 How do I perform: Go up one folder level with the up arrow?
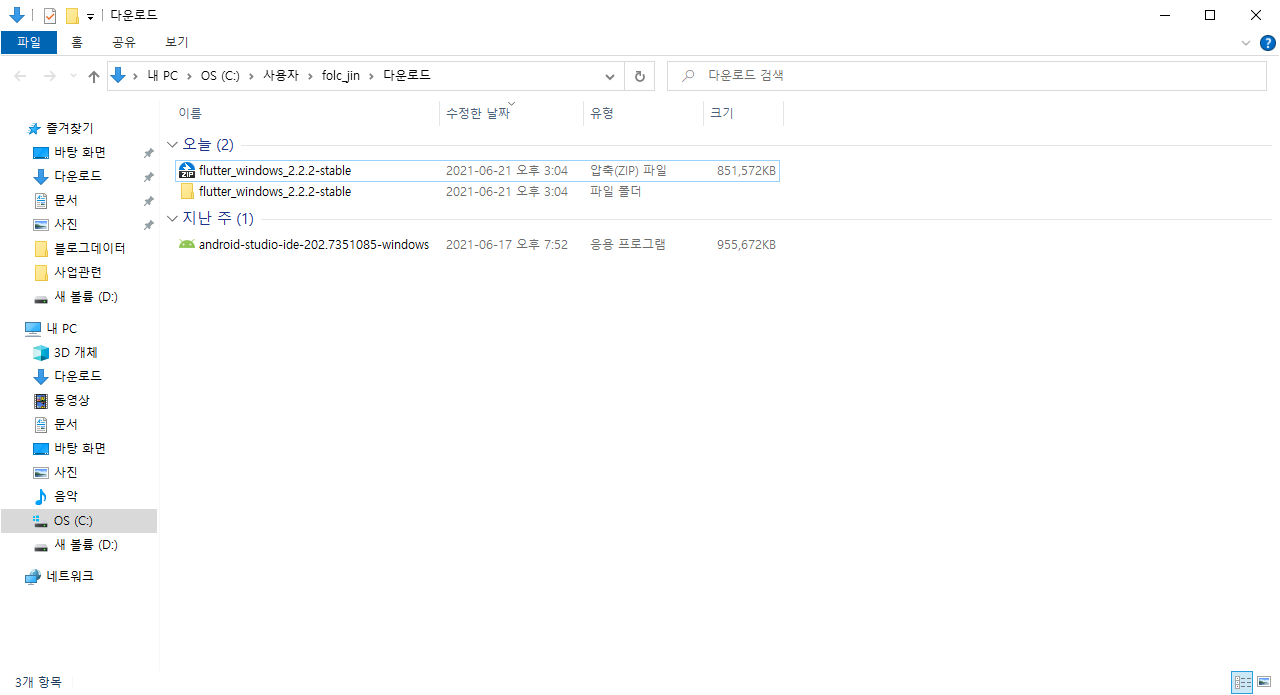point(94,76)
